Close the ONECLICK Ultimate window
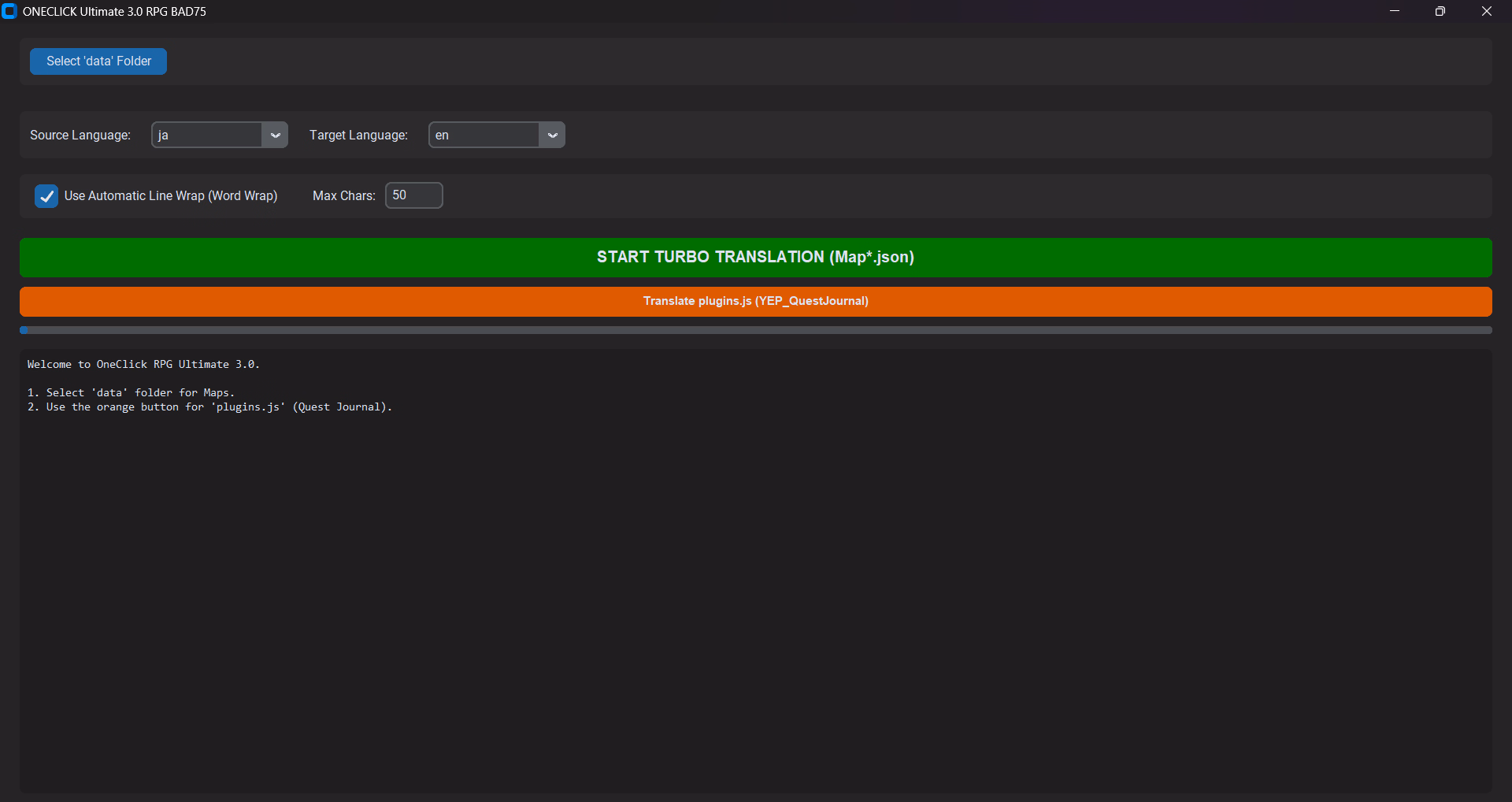Image resolution: width=1512 pixels, height=802 pixels. (1487, 12)
